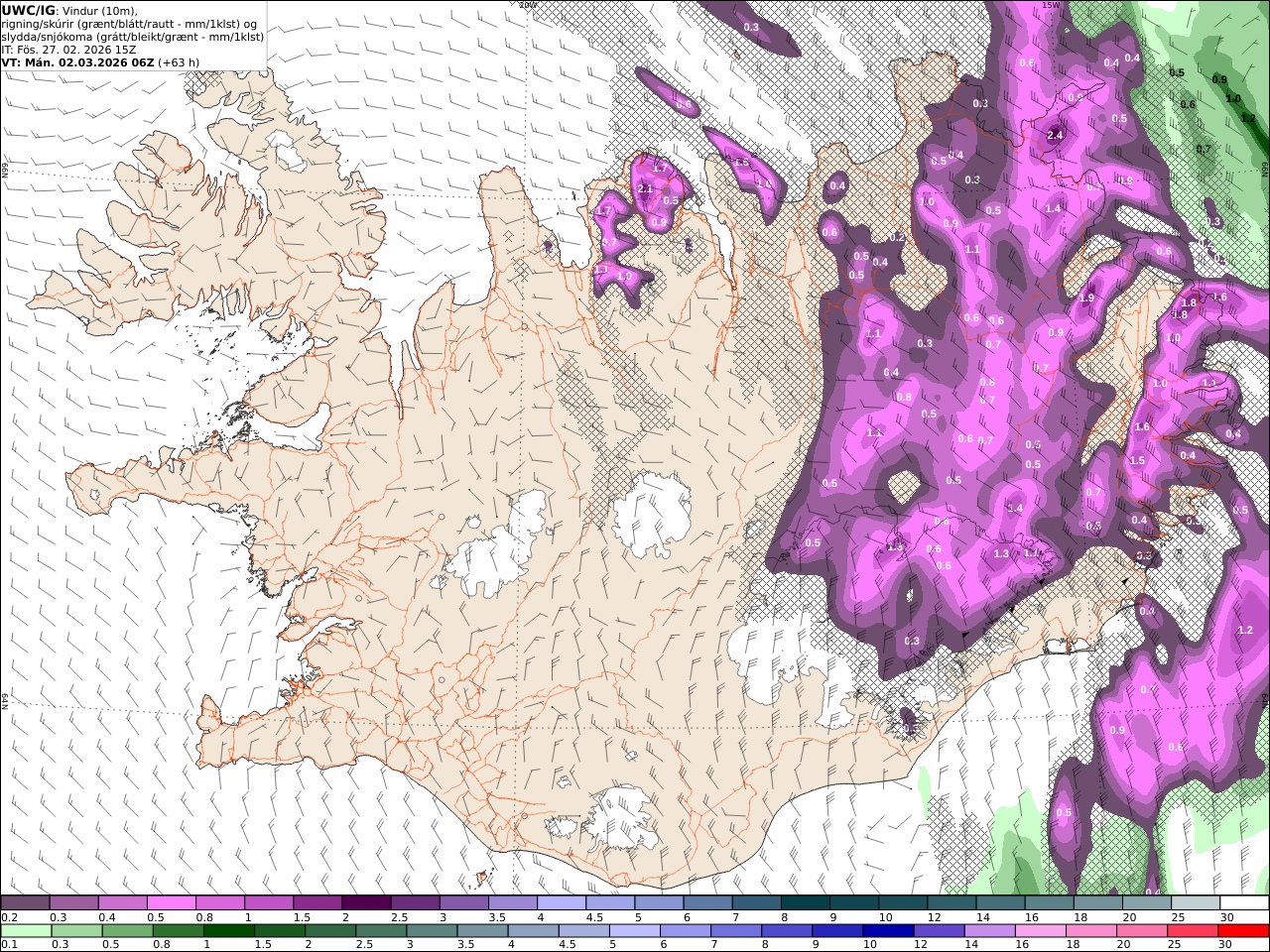Click the '0.1' label on the rain legend
The image size is (1270, 952).
10,945
